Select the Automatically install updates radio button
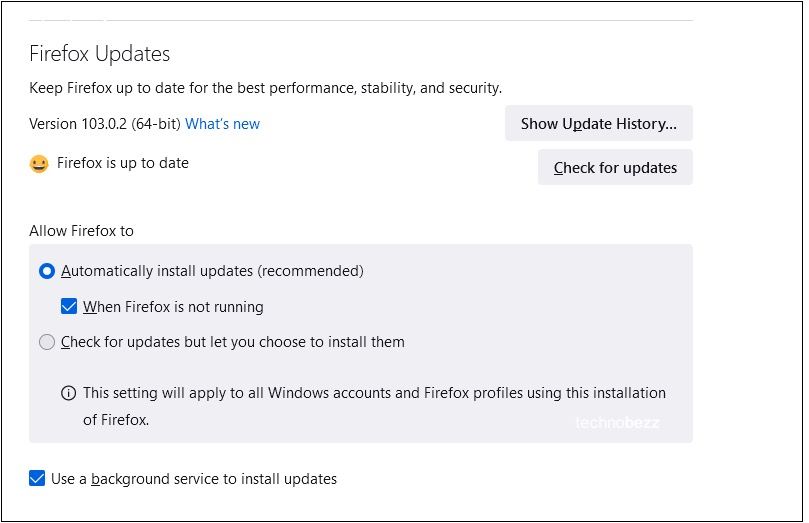809x523 pixels. click(47, 271)
